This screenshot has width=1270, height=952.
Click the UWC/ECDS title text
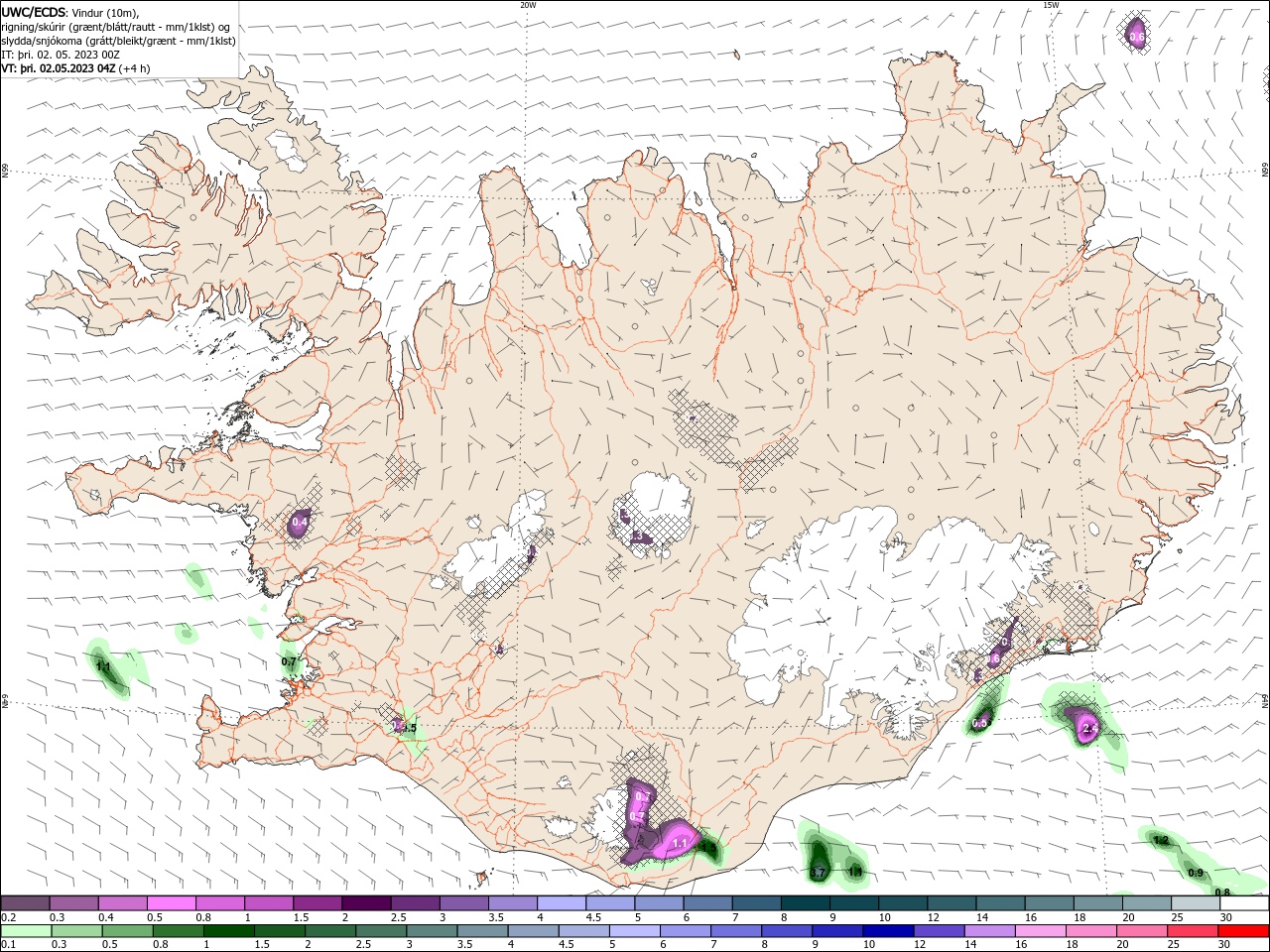point(34,12)
